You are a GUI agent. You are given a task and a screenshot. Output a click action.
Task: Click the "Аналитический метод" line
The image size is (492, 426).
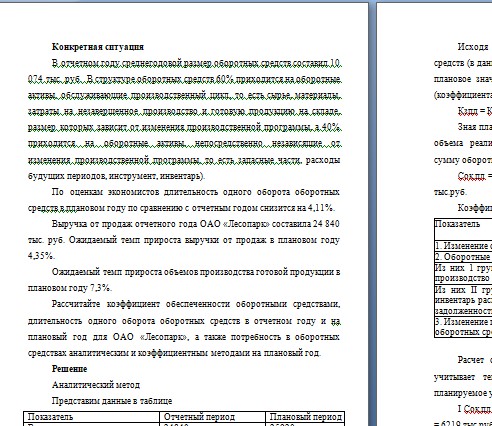[96, 385]
